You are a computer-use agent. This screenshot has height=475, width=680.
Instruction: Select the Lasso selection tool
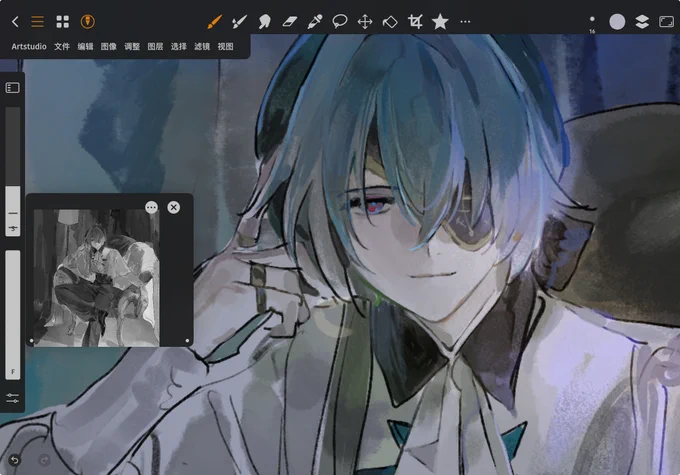(x=340, y=21)
